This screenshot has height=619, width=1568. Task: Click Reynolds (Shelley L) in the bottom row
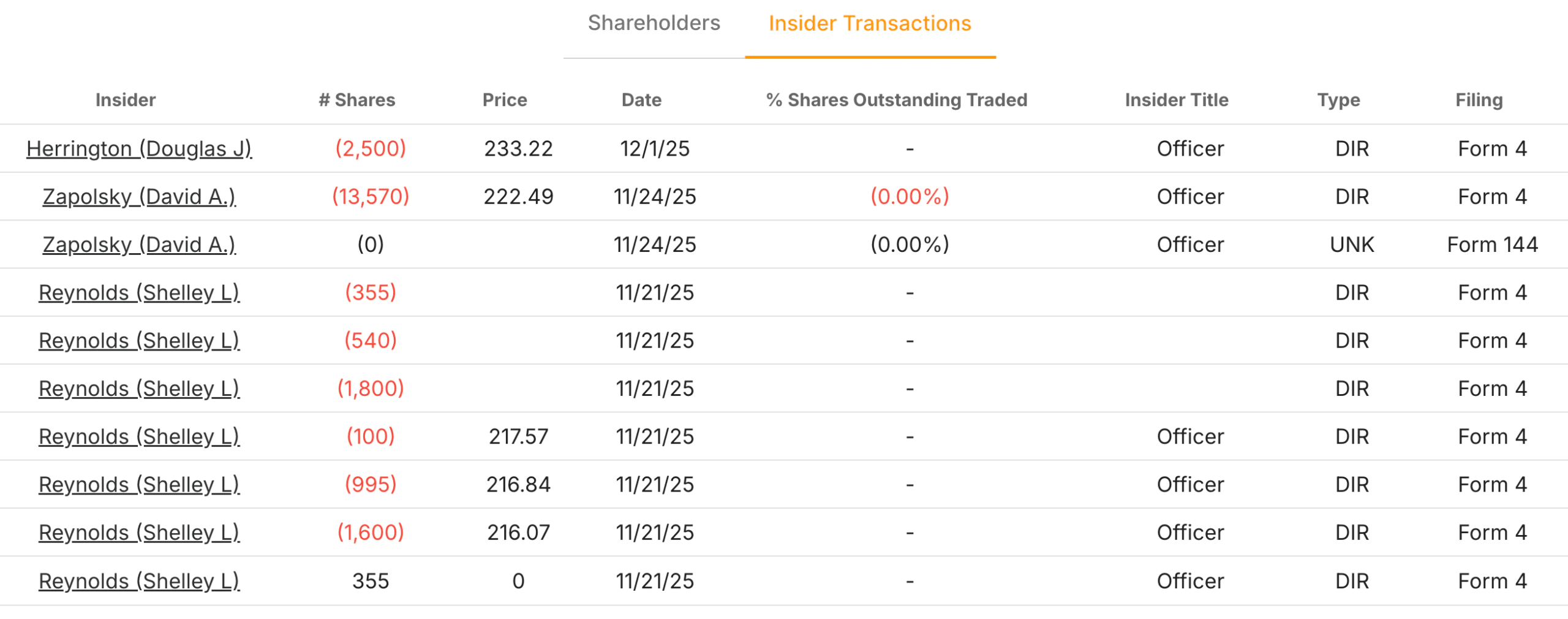pyautogui.click(x=140, y=580)
